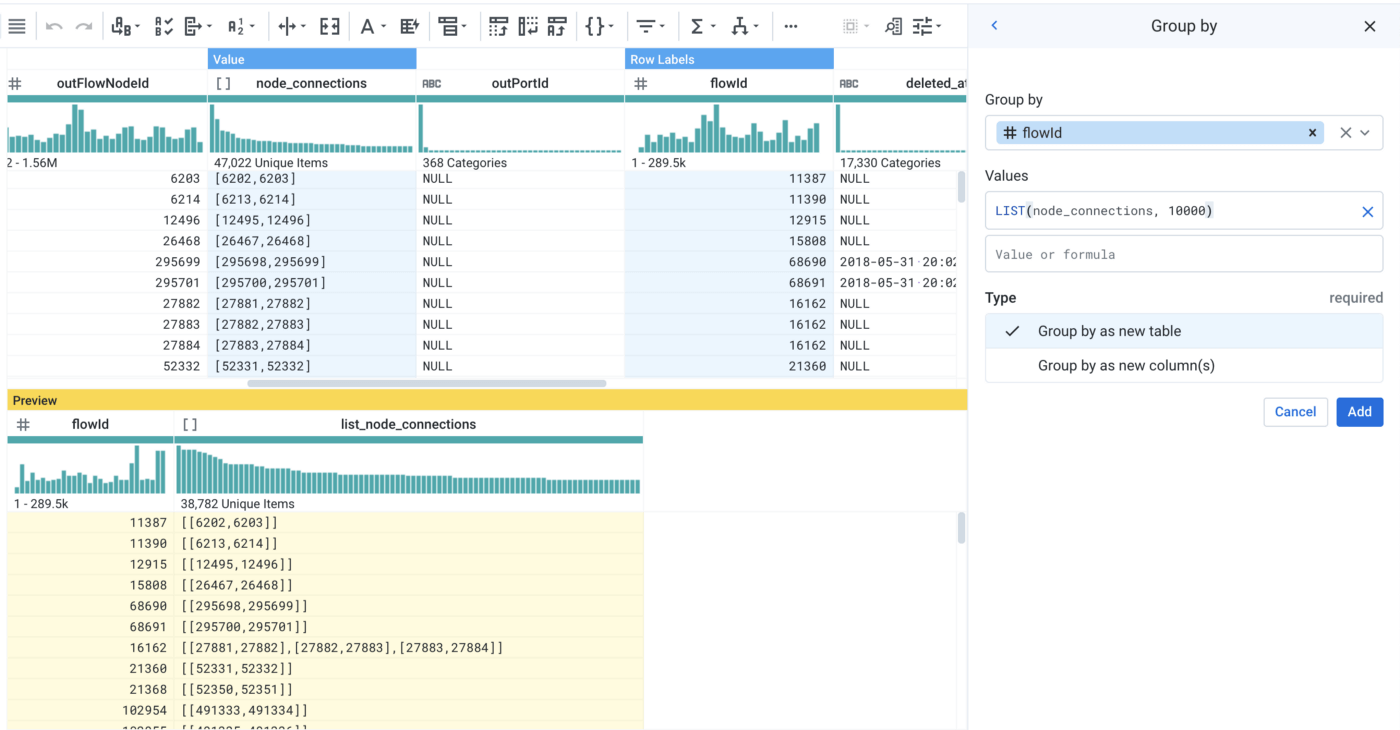Viewport: 1400px width, 730px height.
Task: Open the sliders view options icon
Action: 927,27
